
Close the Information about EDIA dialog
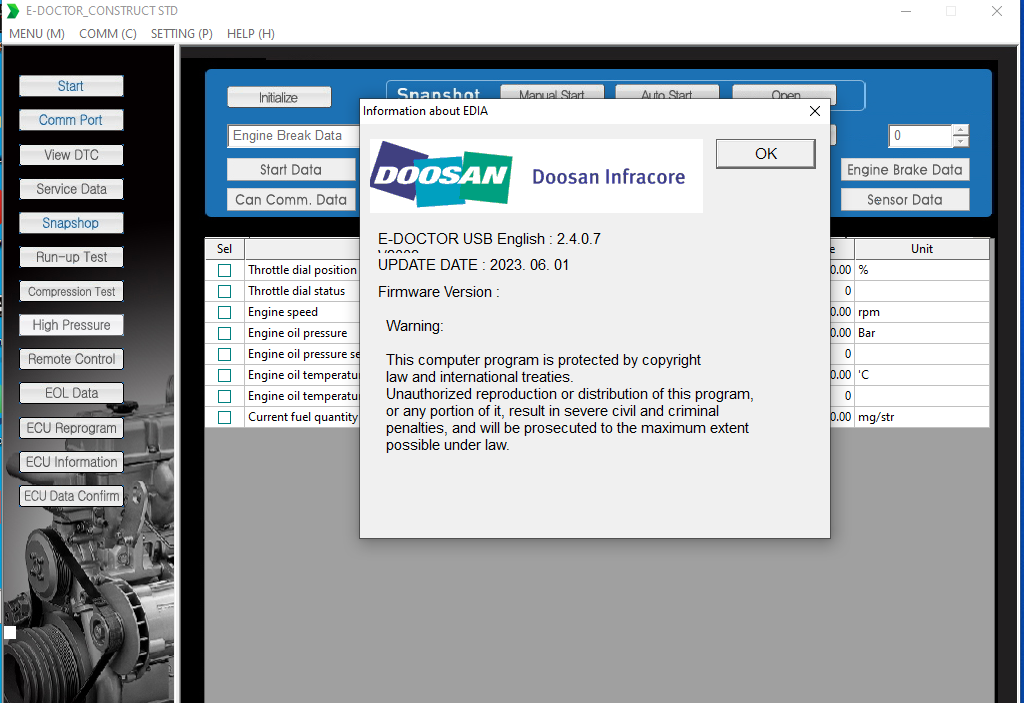tap(814, 111)
